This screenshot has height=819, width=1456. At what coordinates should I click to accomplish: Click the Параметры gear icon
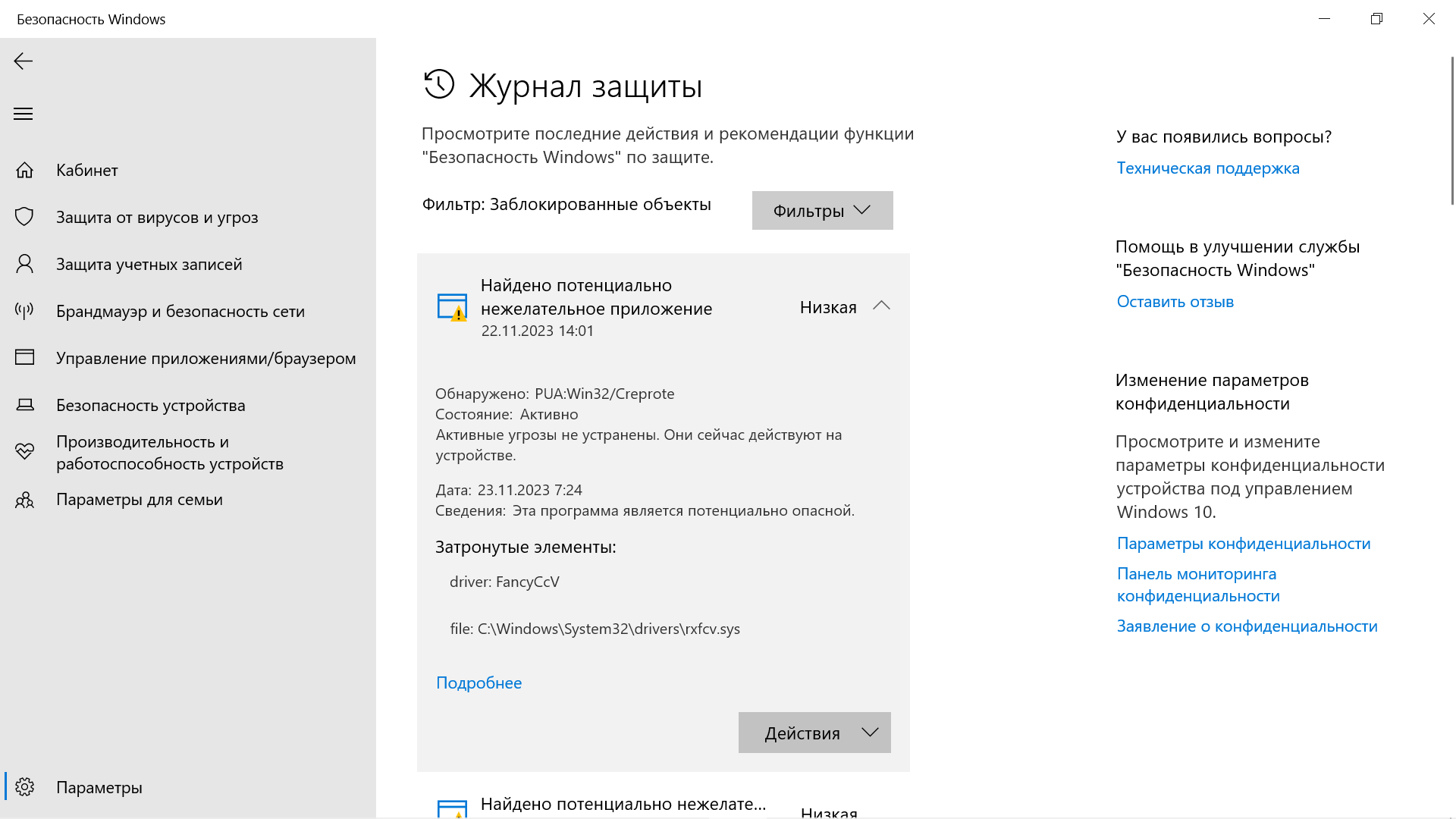[24, 787]
